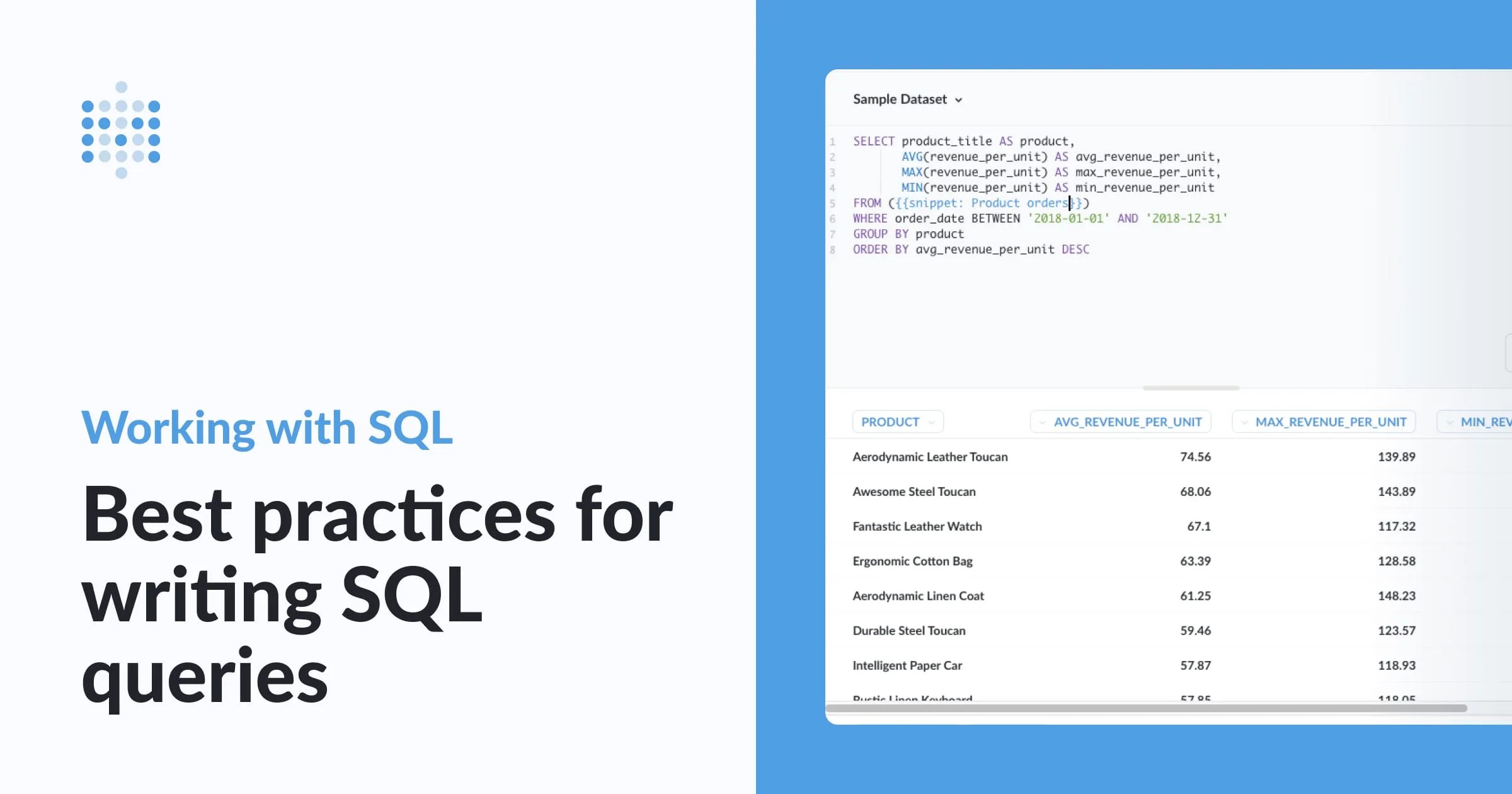Viewport: 1512px width, 794px height.
Task: Click the sort icon on PRODUCT header
Action: pyautogui.click(x=932, y=422)
